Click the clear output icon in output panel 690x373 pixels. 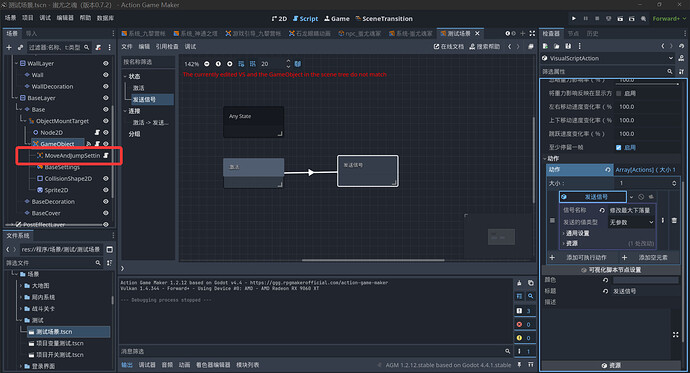pos(519,283)
